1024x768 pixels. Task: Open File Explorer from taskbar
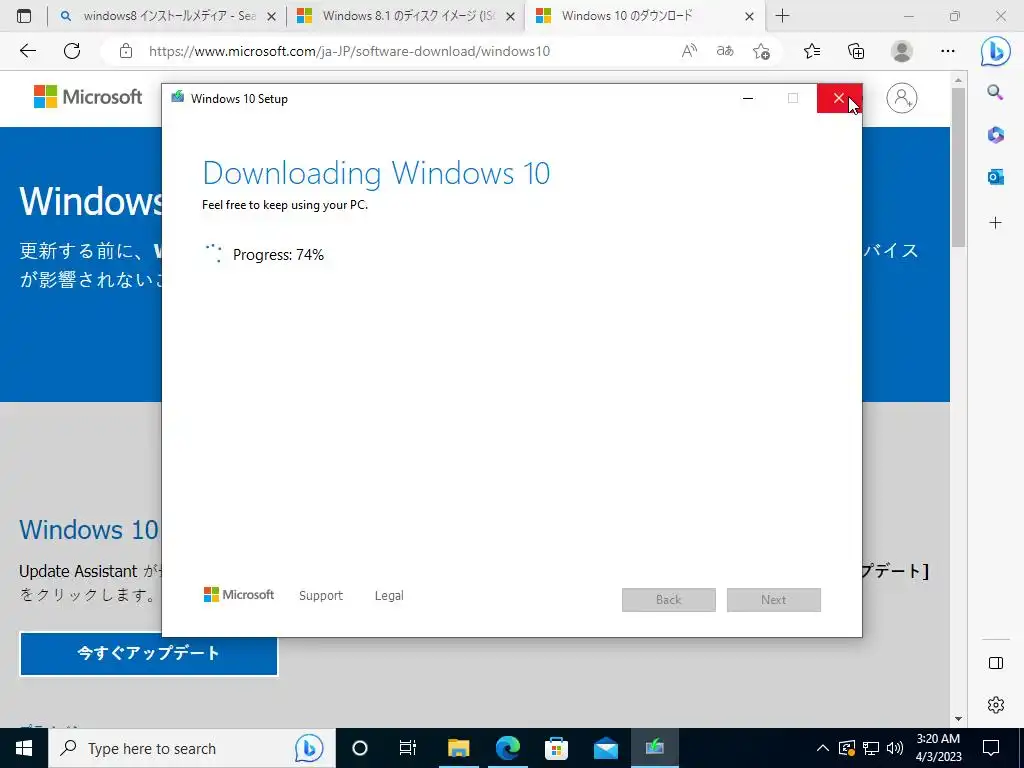[458, 748]
